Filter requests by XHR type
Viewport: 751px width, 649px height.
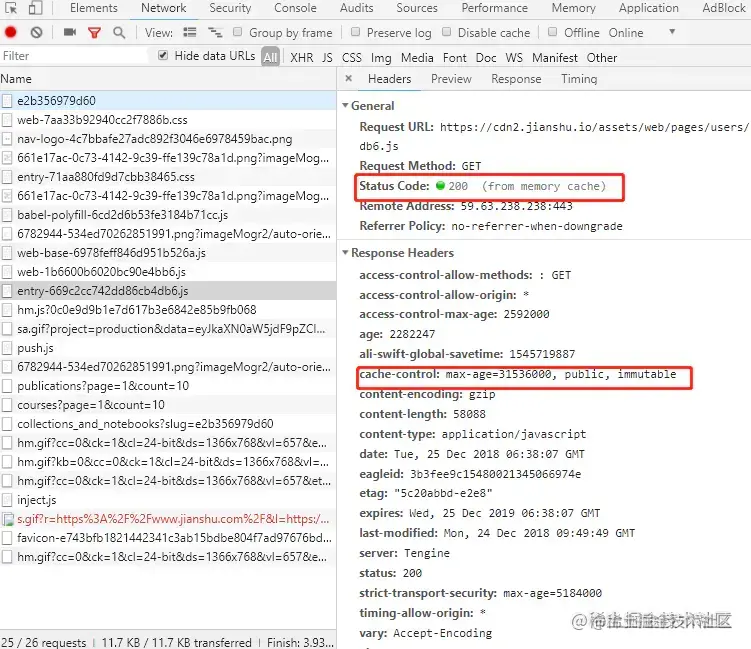(x=302, y=57)
